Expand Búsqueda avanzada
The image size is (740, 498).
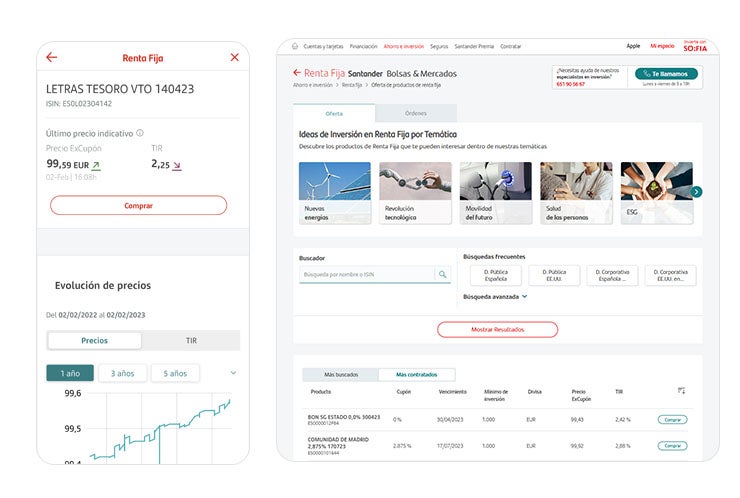click(495, 296)
